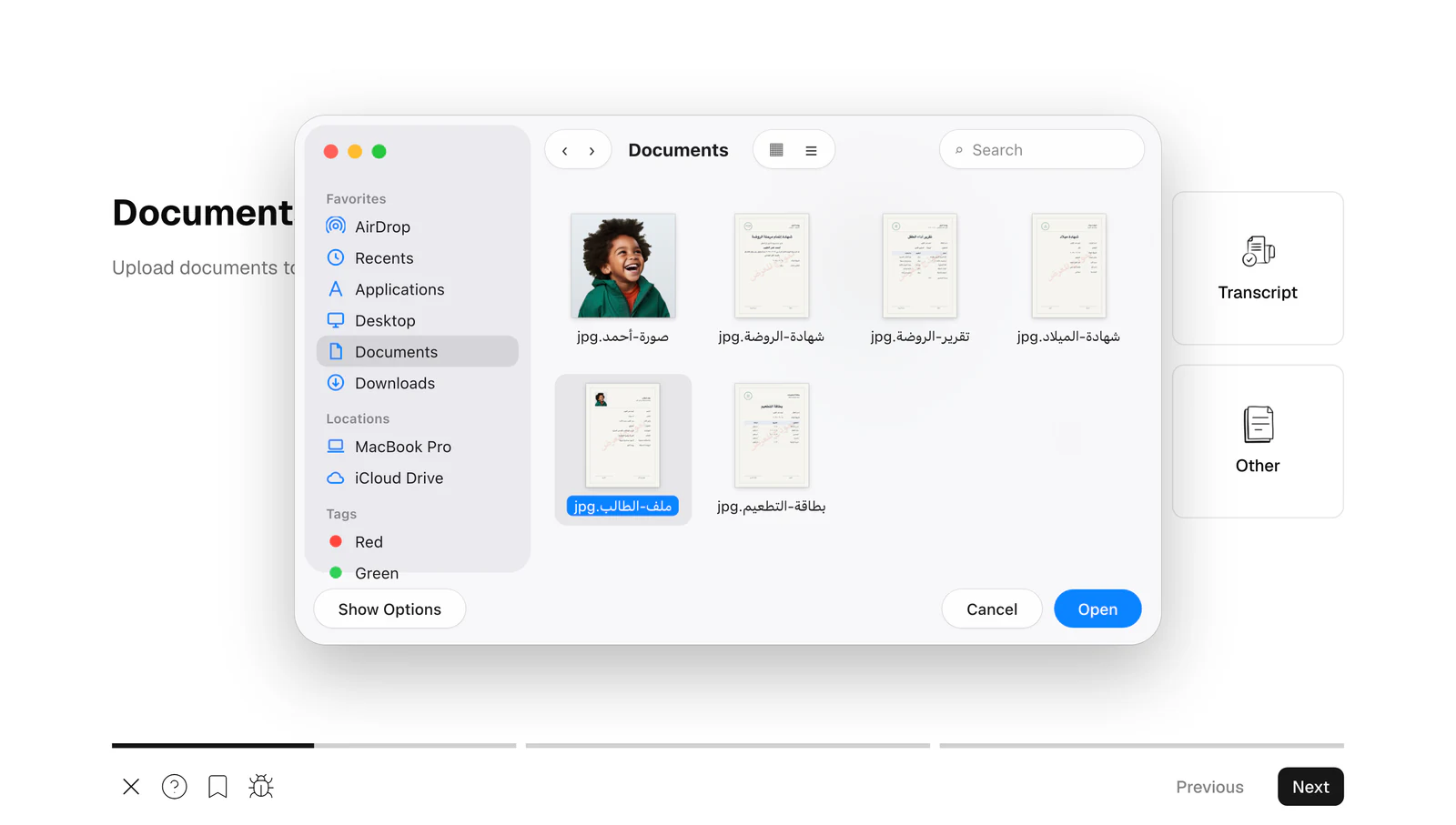Click the Search field

coord(1041,150)
